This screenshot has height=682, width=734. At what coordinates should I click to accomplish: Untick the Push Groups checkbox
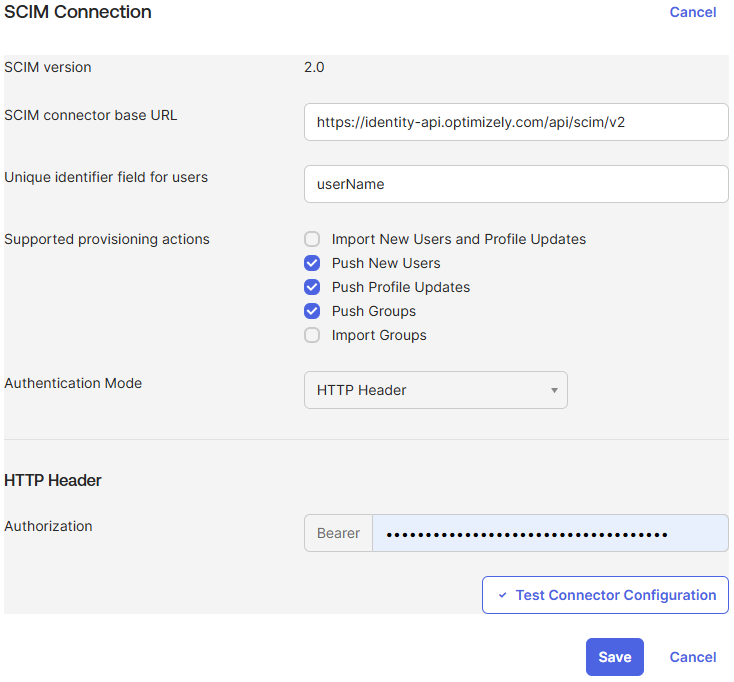tap(313, 311)
